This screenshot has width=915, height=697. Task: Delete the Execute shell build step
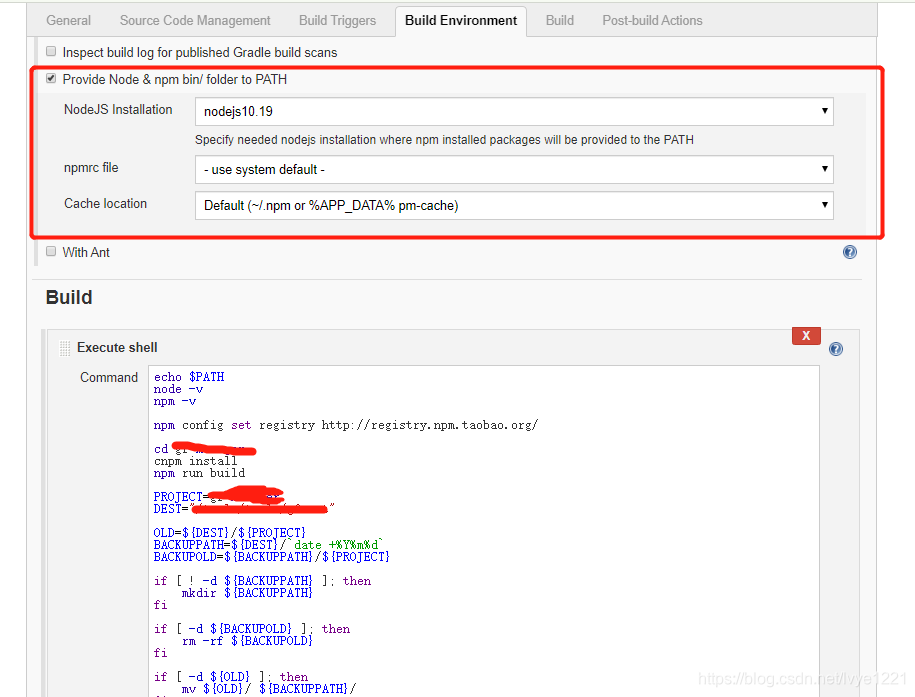[x=806, y=336]
